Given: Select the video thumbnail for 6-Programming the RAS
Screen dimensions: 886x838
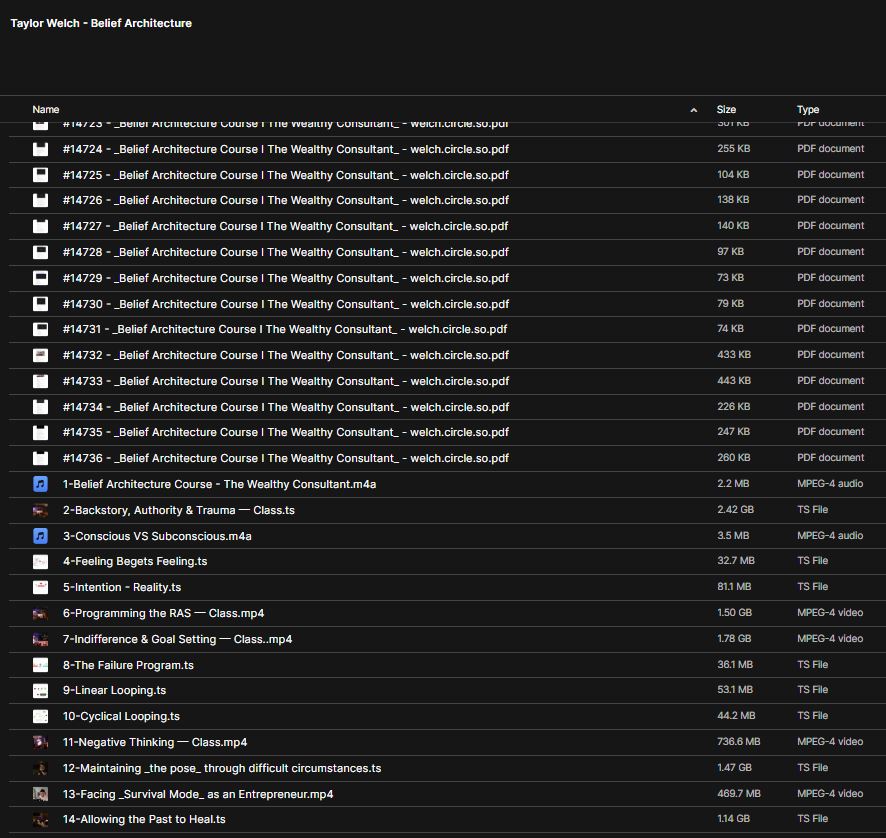Looking at the screenshot, I should [x=40, y=613].
